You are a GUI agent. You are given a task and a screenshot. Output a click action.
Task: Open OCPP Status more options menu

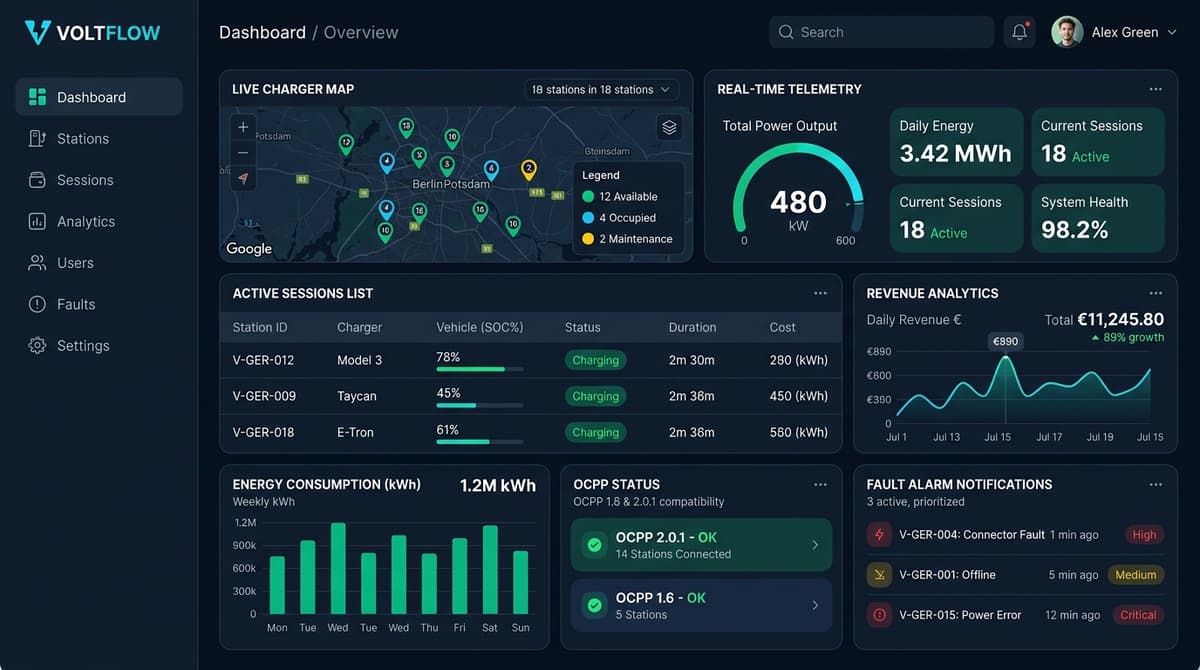click(x=820, y=484)
